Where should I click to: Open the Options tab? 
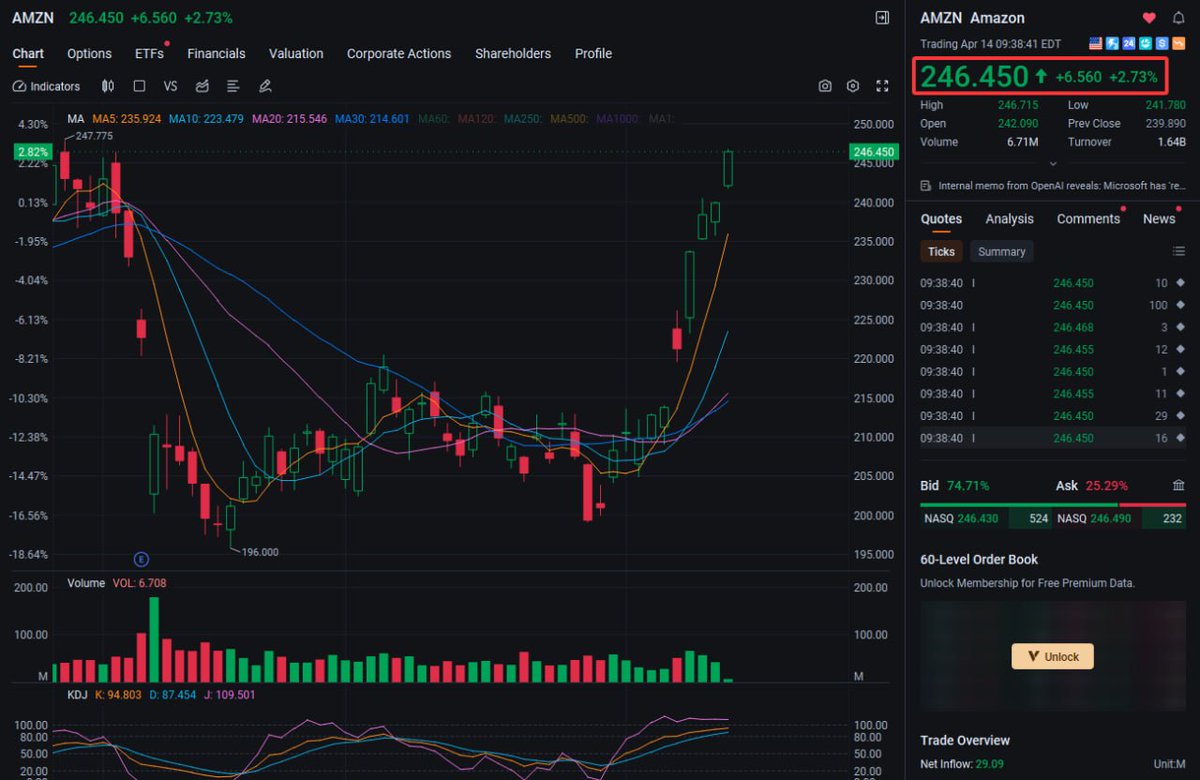(x=89, y=54)
